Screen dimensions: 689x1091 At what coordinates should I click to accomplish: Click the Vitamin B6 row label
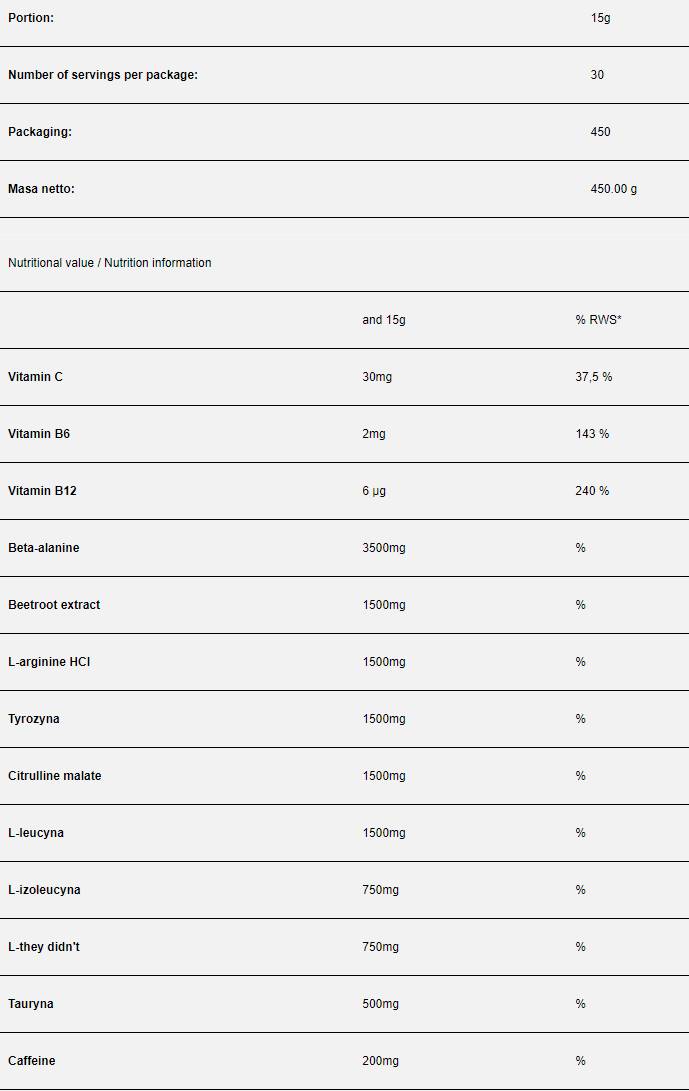(39, 434)
